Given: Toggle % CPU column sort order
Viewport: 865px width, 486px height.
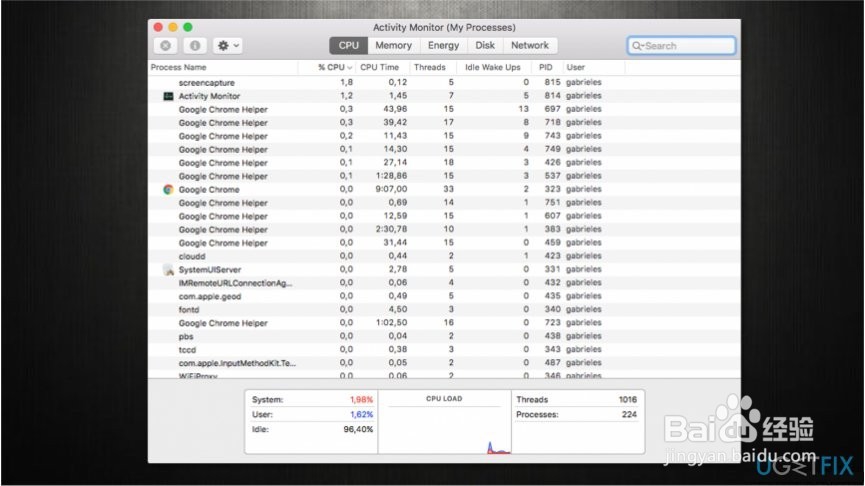Looking at the screenshot, I should point(327,67).
